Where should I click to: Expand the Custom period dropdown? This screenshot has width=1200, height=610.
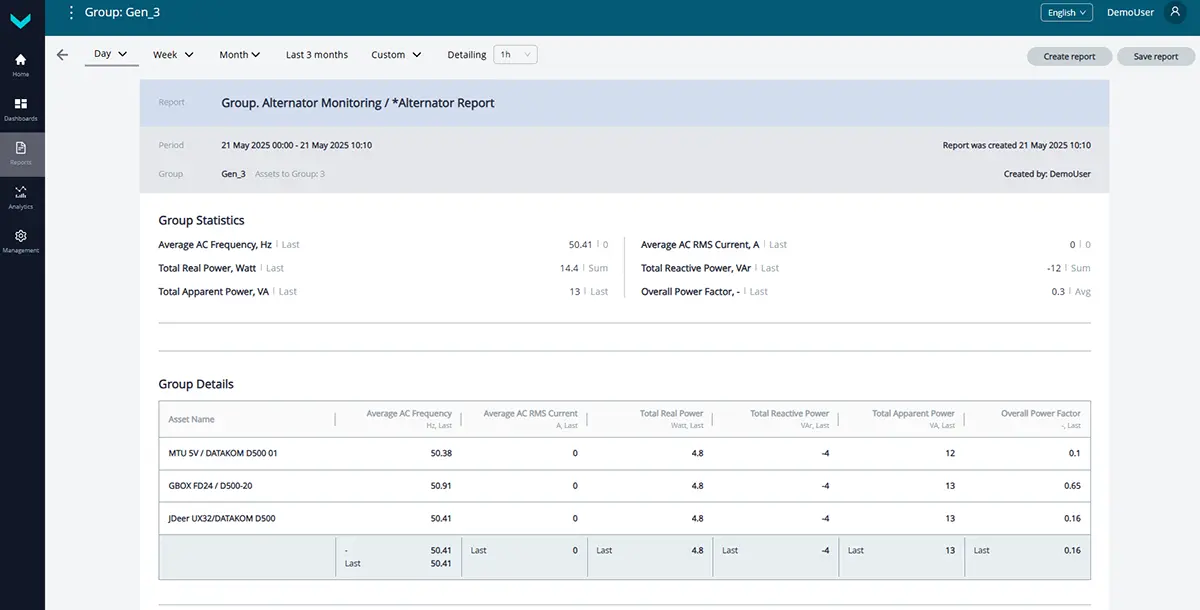pyautogui.click(x=396, y=55)
